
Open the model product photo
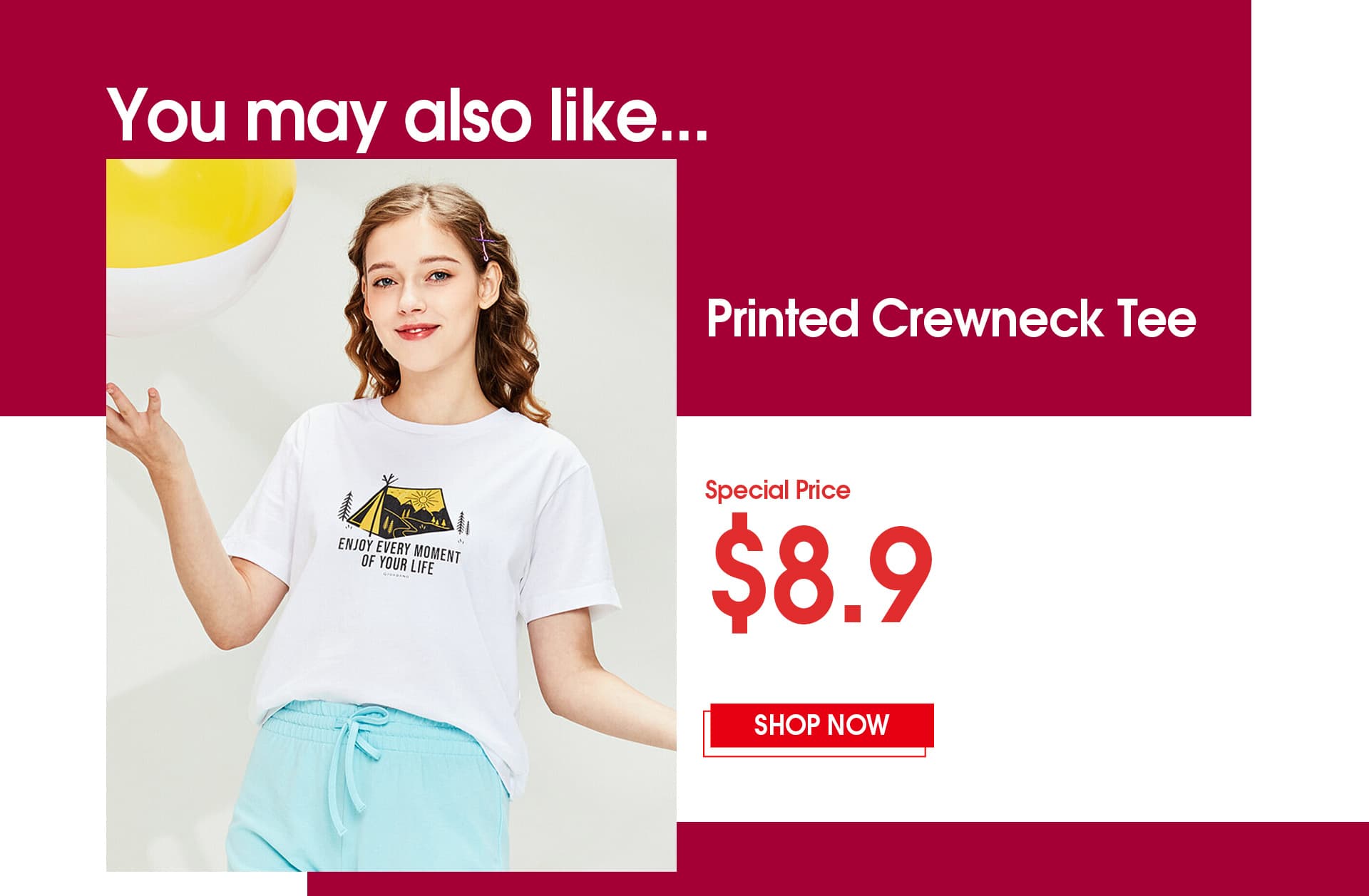[x=391, y=515]
